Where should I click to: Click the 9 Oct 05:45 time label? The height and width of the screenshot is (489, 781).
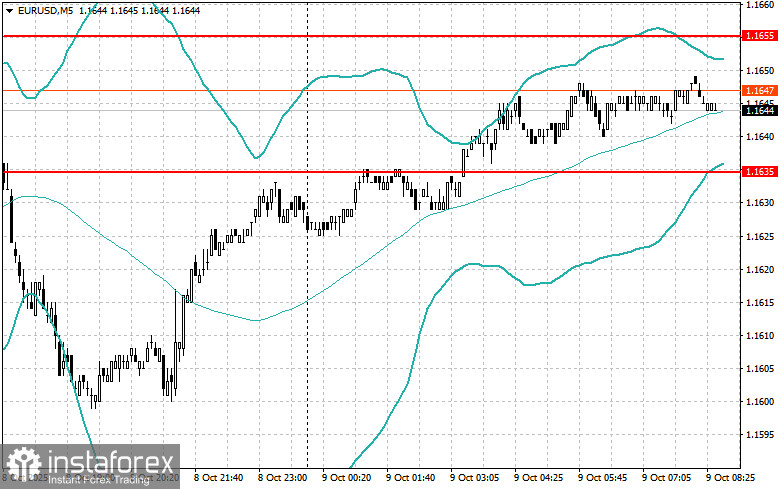click(602, 478)
